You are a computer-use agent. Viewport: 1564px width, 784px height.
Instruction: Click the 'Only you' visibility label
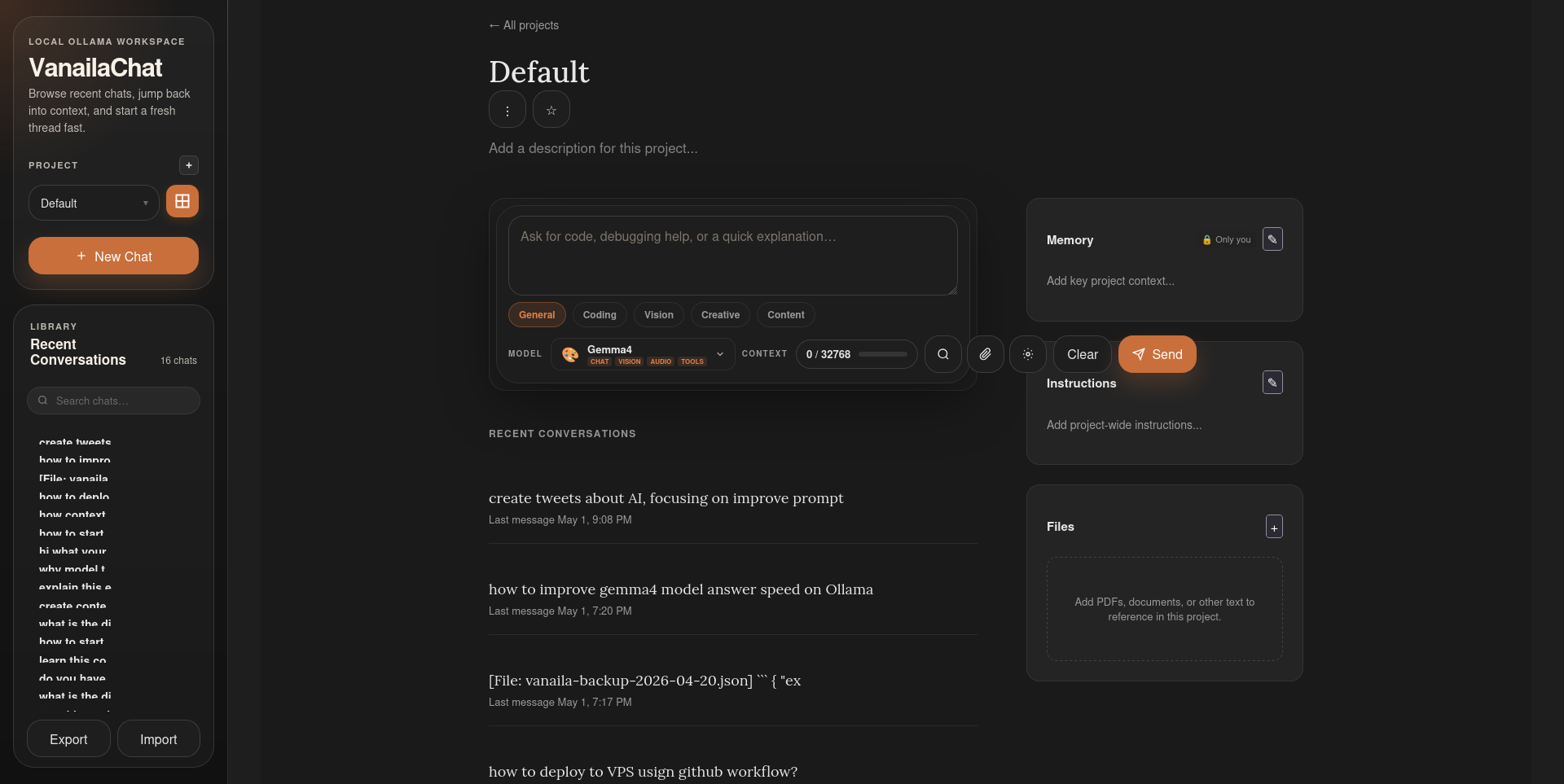tap(1233, 240)
